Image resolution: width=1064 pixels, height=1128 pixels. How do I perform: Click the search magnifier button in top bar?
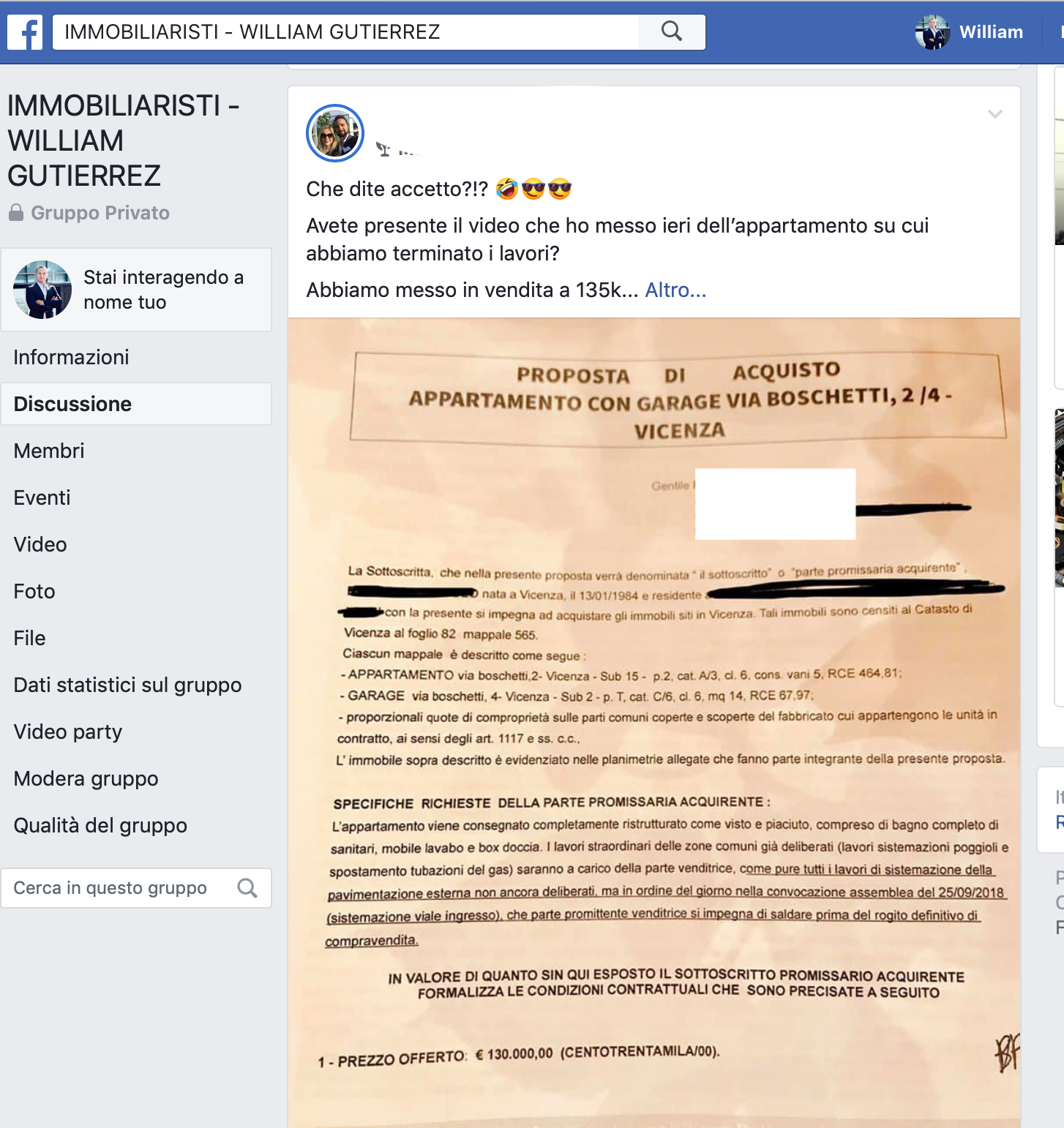(x=671, y=31)
